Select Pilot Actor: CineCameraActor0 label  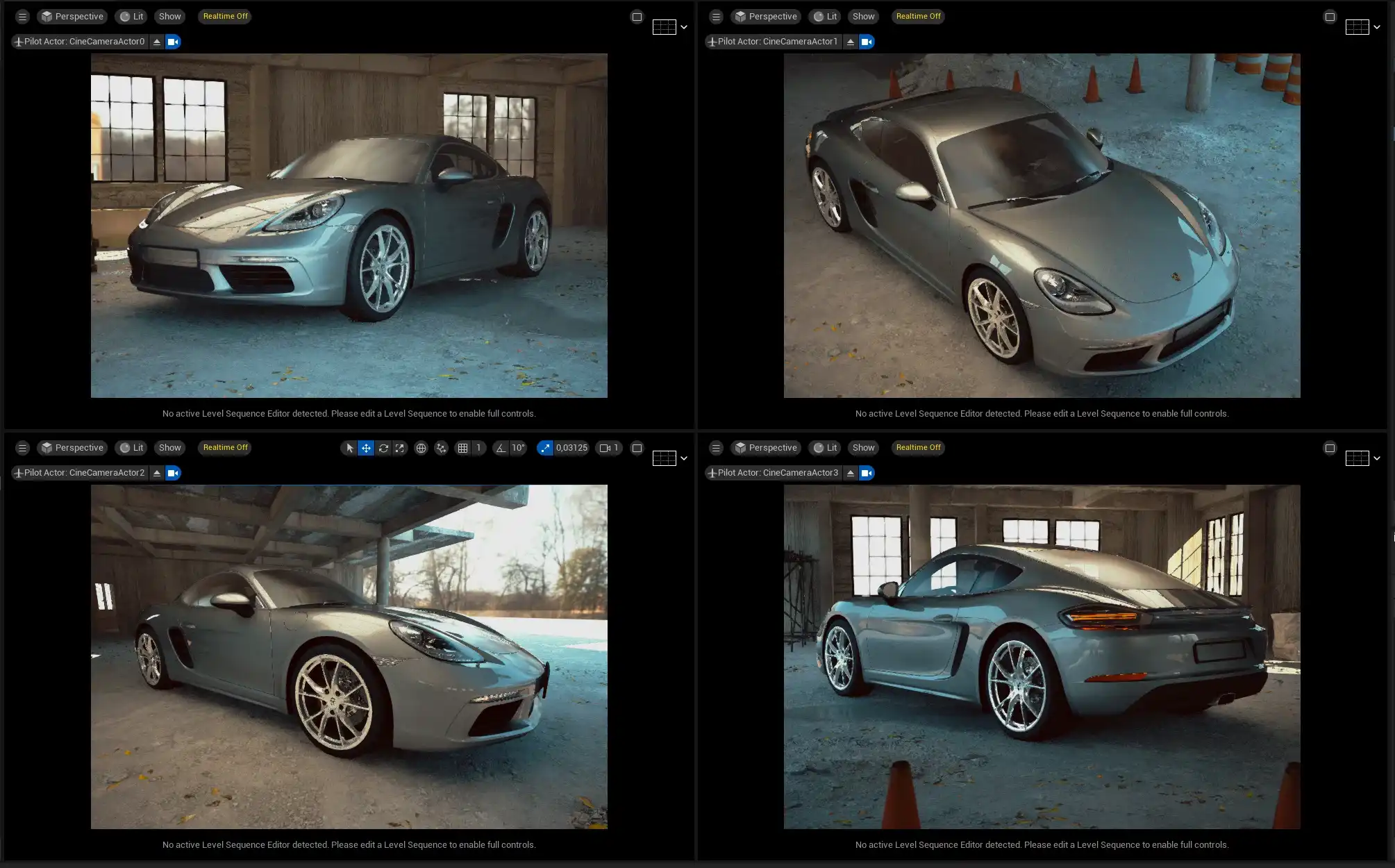[80, 42]
